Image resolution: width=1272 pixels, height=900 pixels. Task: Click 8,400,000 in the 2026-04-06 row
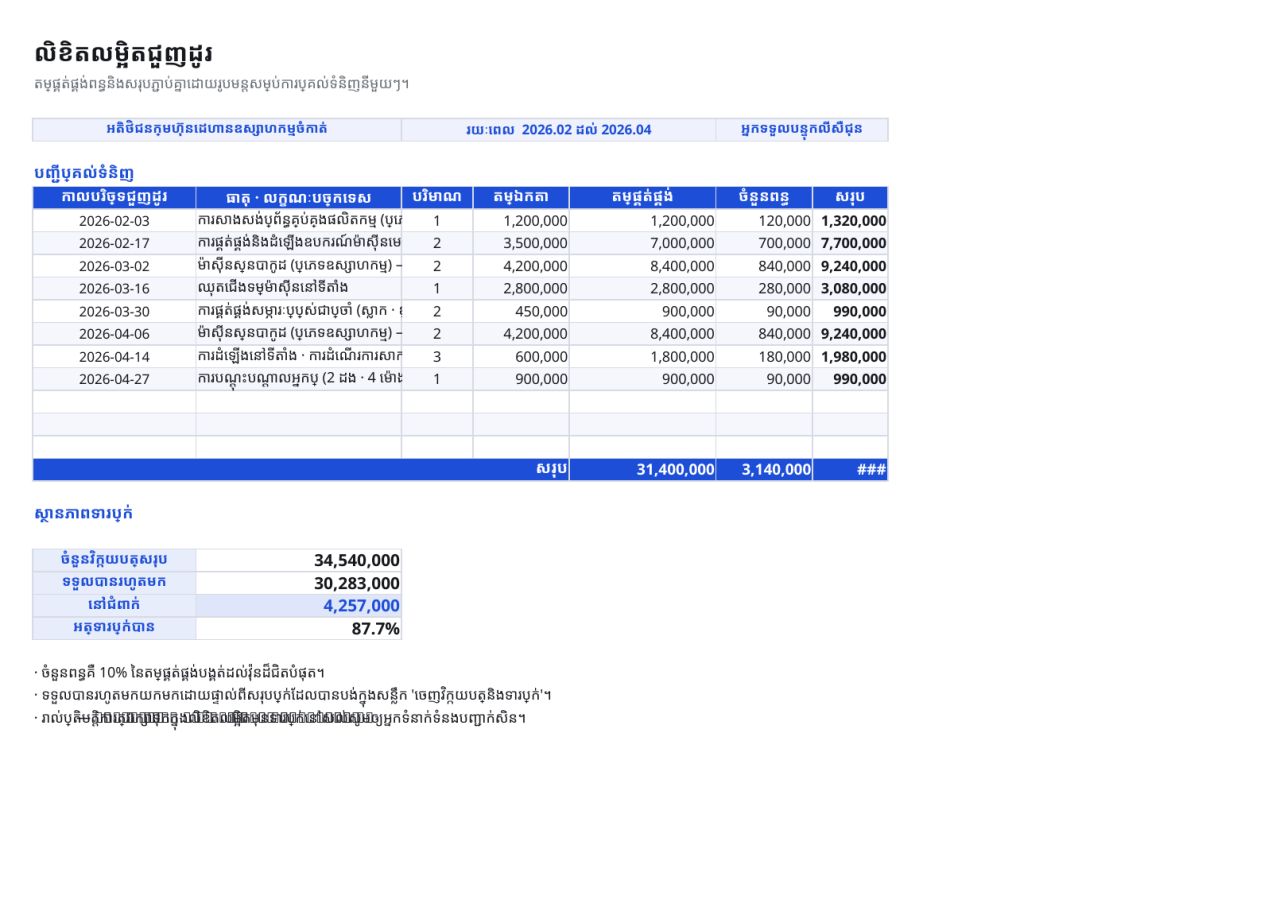[x=643, y=334]
